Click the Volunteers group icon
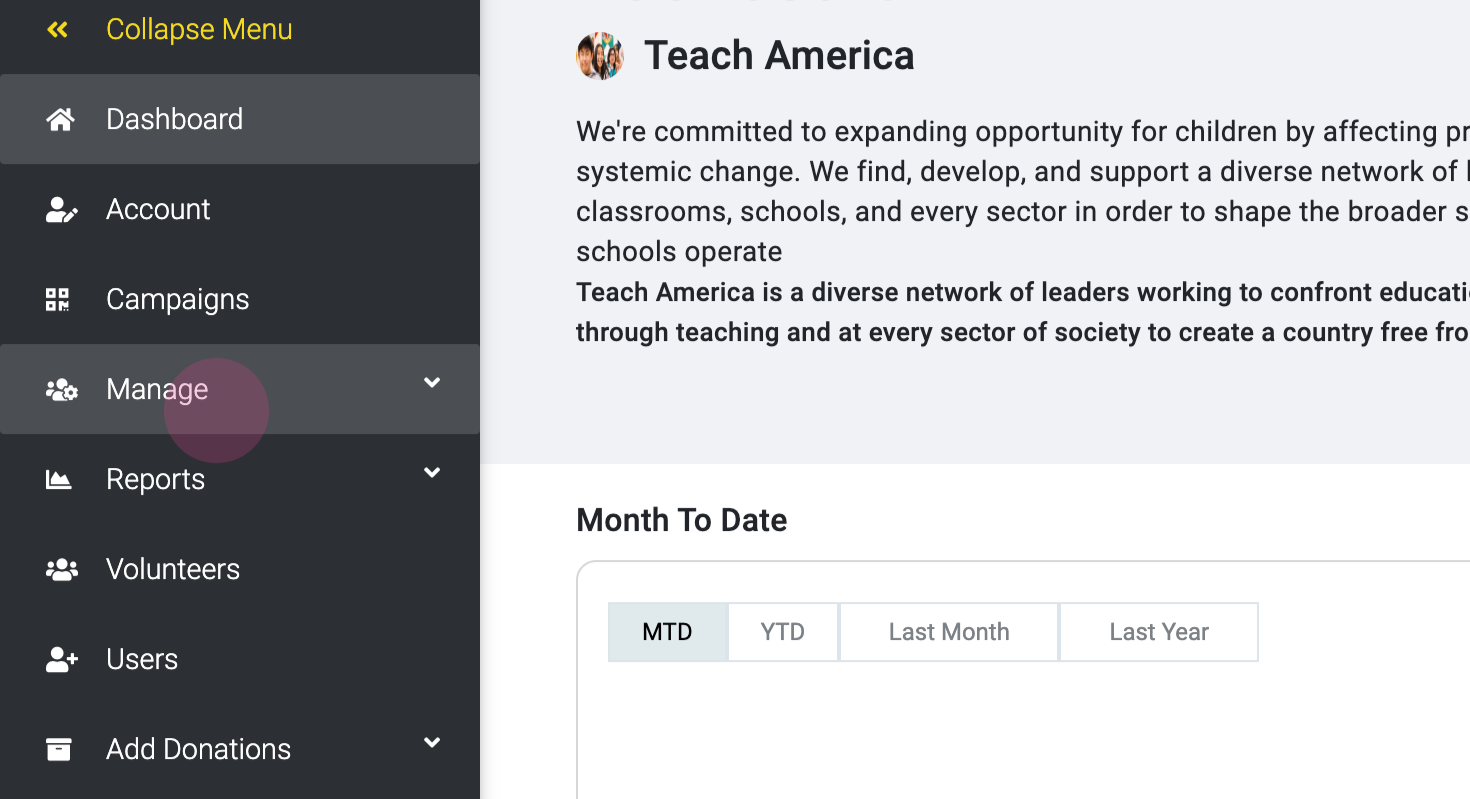1470x799 pixels. (x=61, y=570)
